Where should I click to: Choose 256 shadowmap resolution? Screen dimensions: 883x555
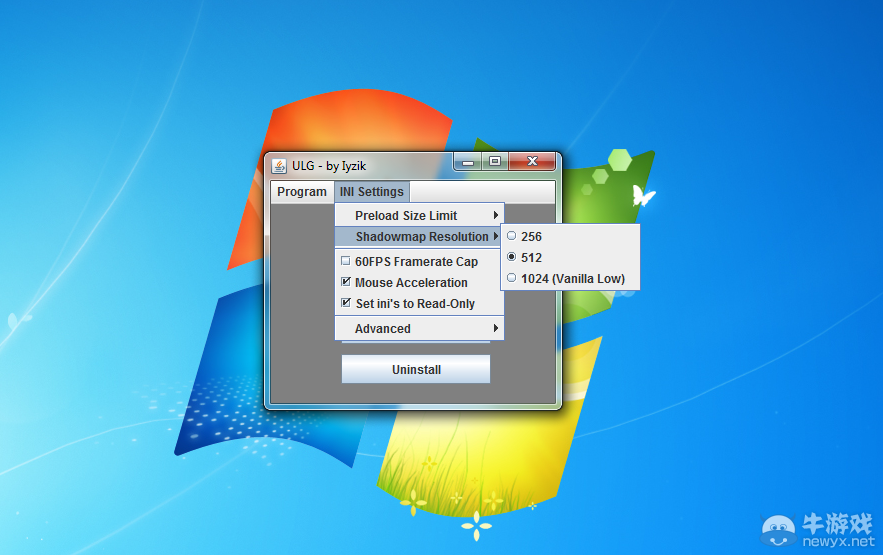tap(511, 236)
